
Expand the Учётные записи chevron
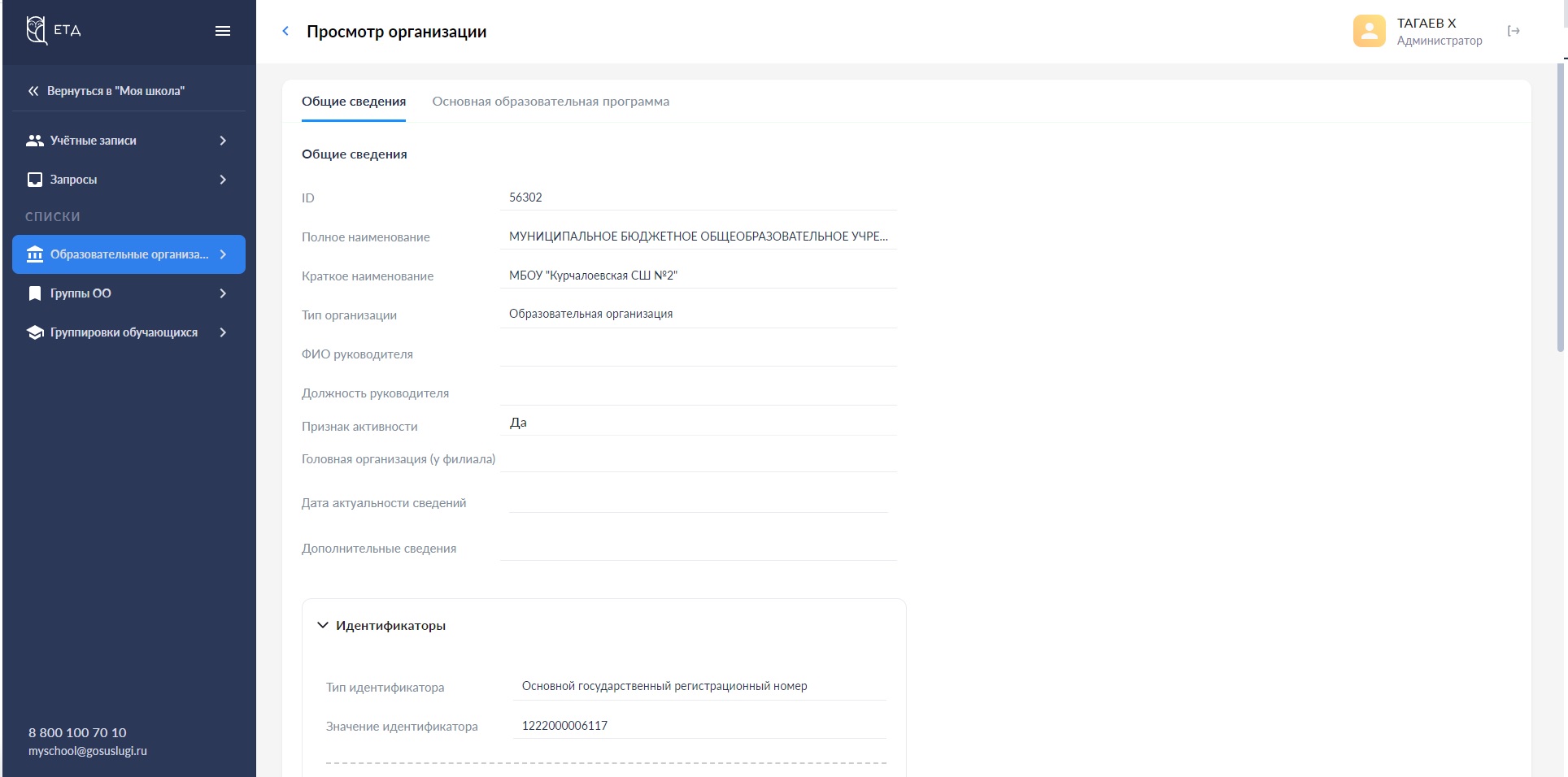(x=223, y=141)
